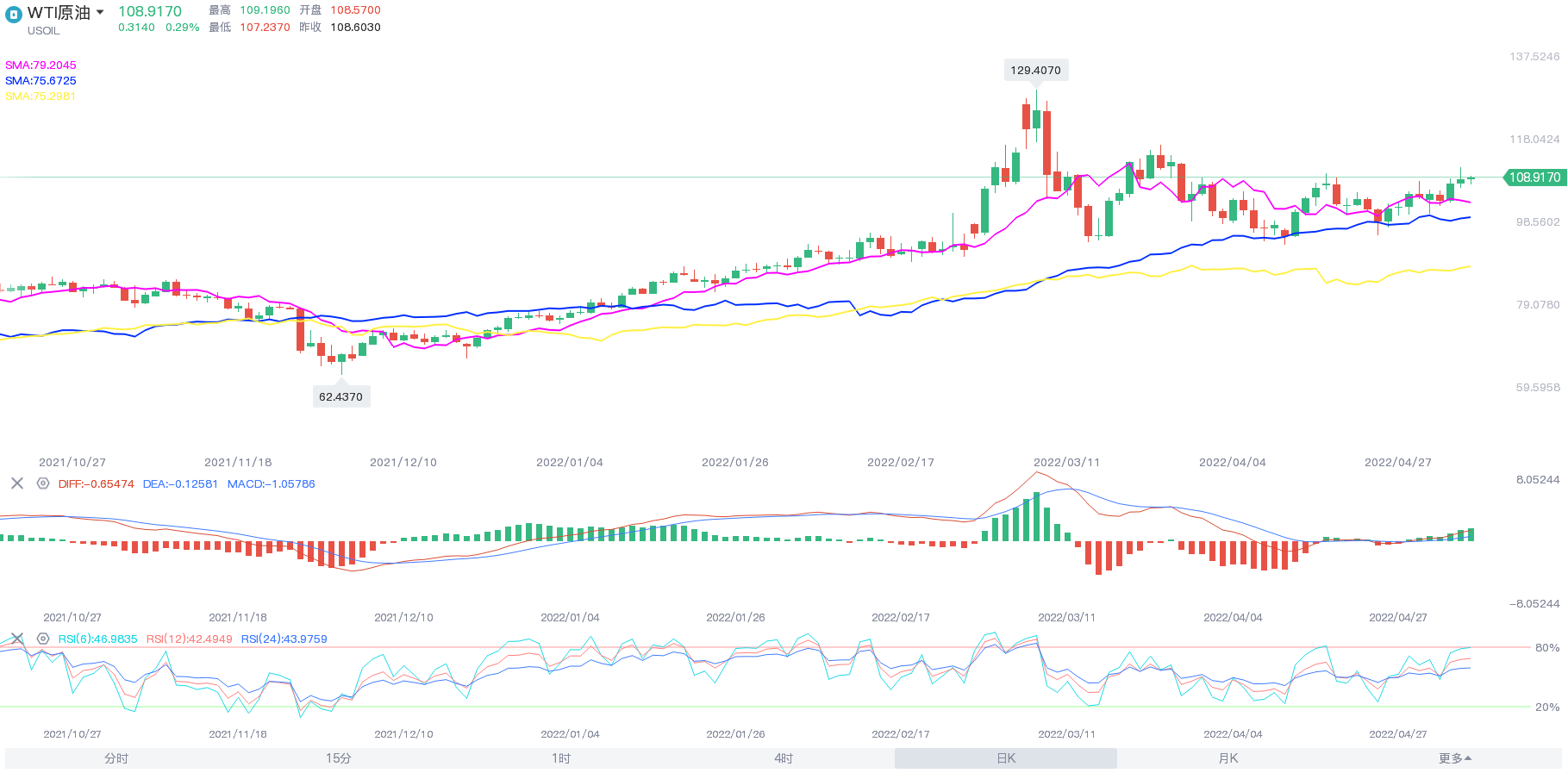This screenshot has width=1568, height=773.
Task: Click the RSI(6):46.9835 legend label
Action: [x=97, y=639]
